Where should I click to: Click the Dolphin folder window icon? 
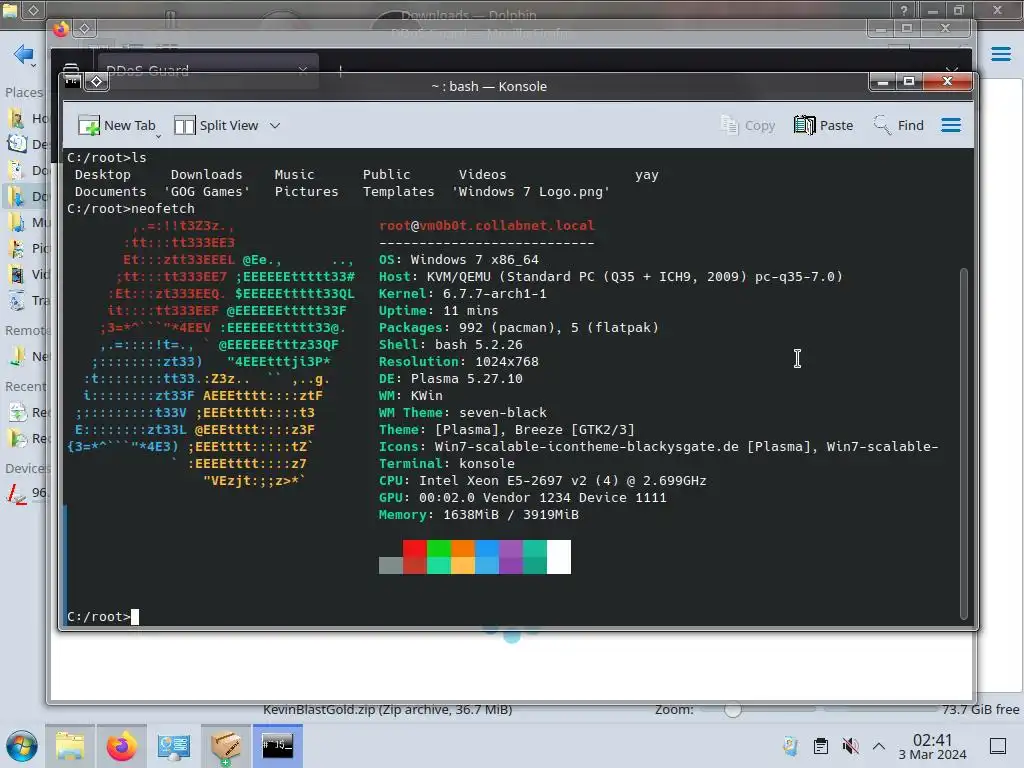[10, 10]
